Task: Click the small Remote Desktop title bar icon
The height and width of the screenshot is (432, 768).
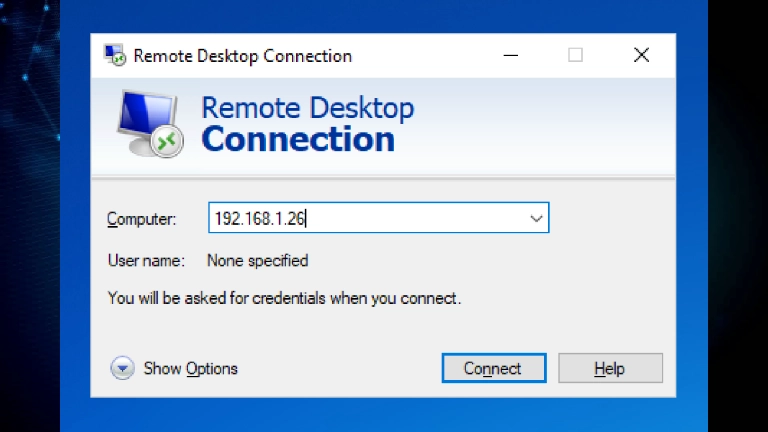Action: coord(115,55)
